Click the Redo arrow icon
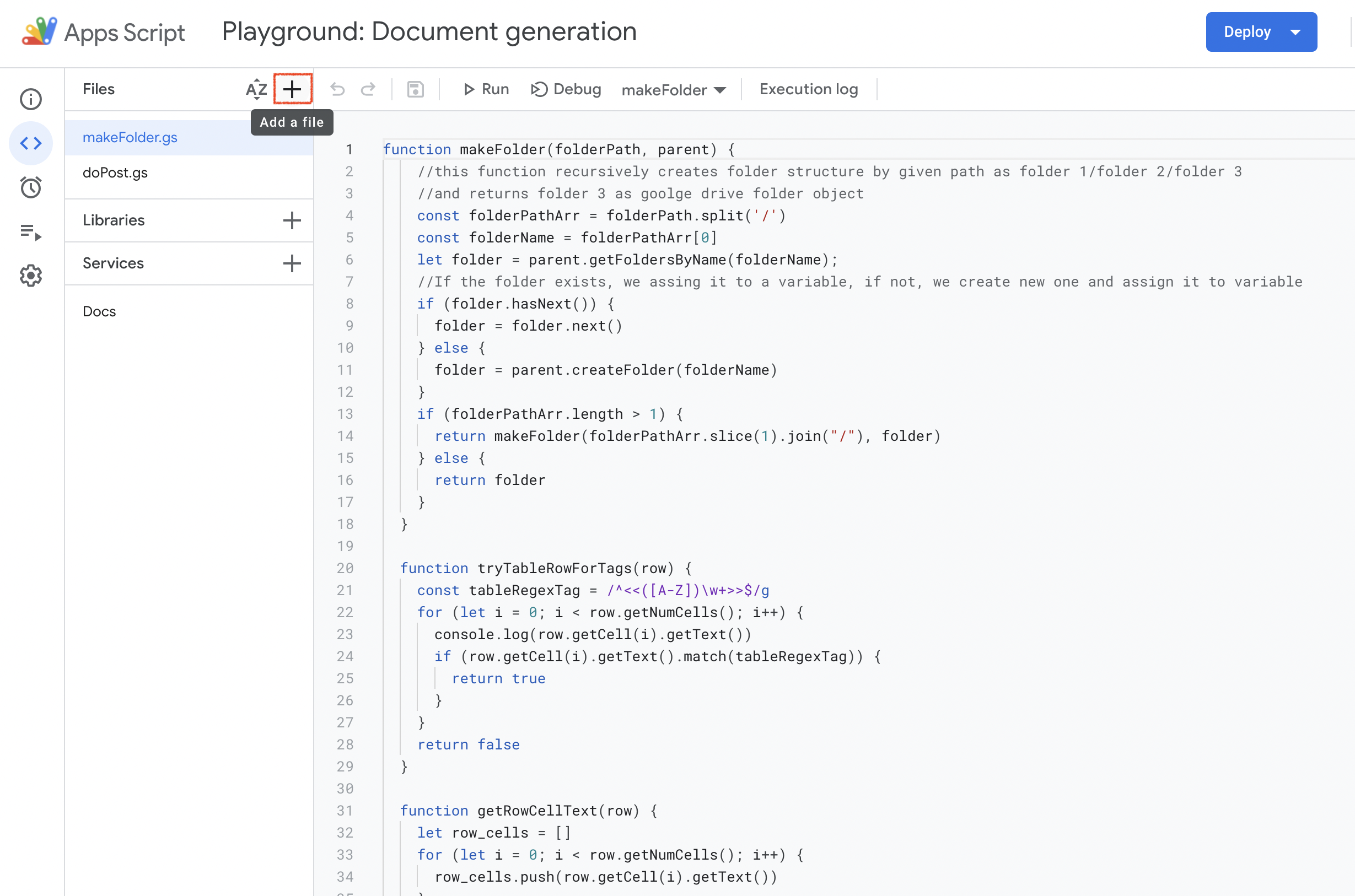This screenshot has height=896, width=1355. pos(369,89)
